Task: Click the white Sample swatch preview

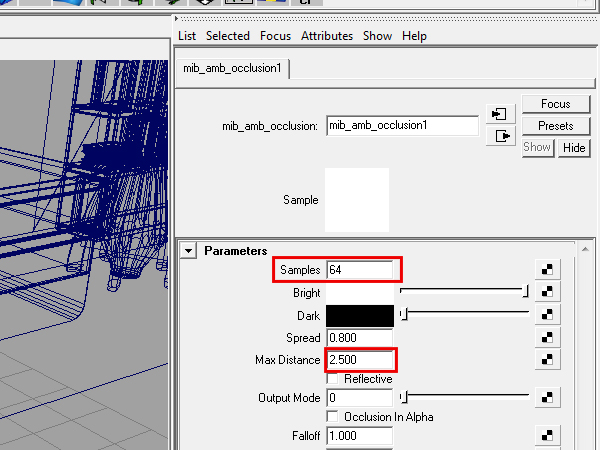Action: pyautogui.click(x=357, y=200)
